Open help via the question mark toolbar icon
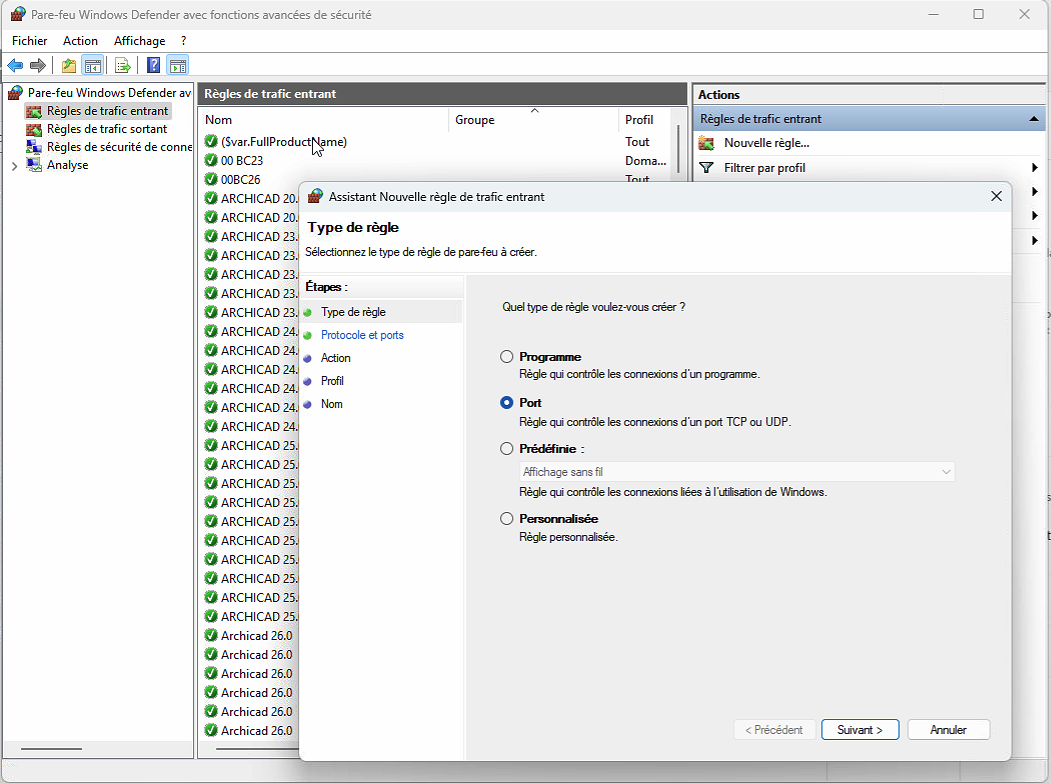This screenshot has width=1051, height=783. tap(153, 65)
